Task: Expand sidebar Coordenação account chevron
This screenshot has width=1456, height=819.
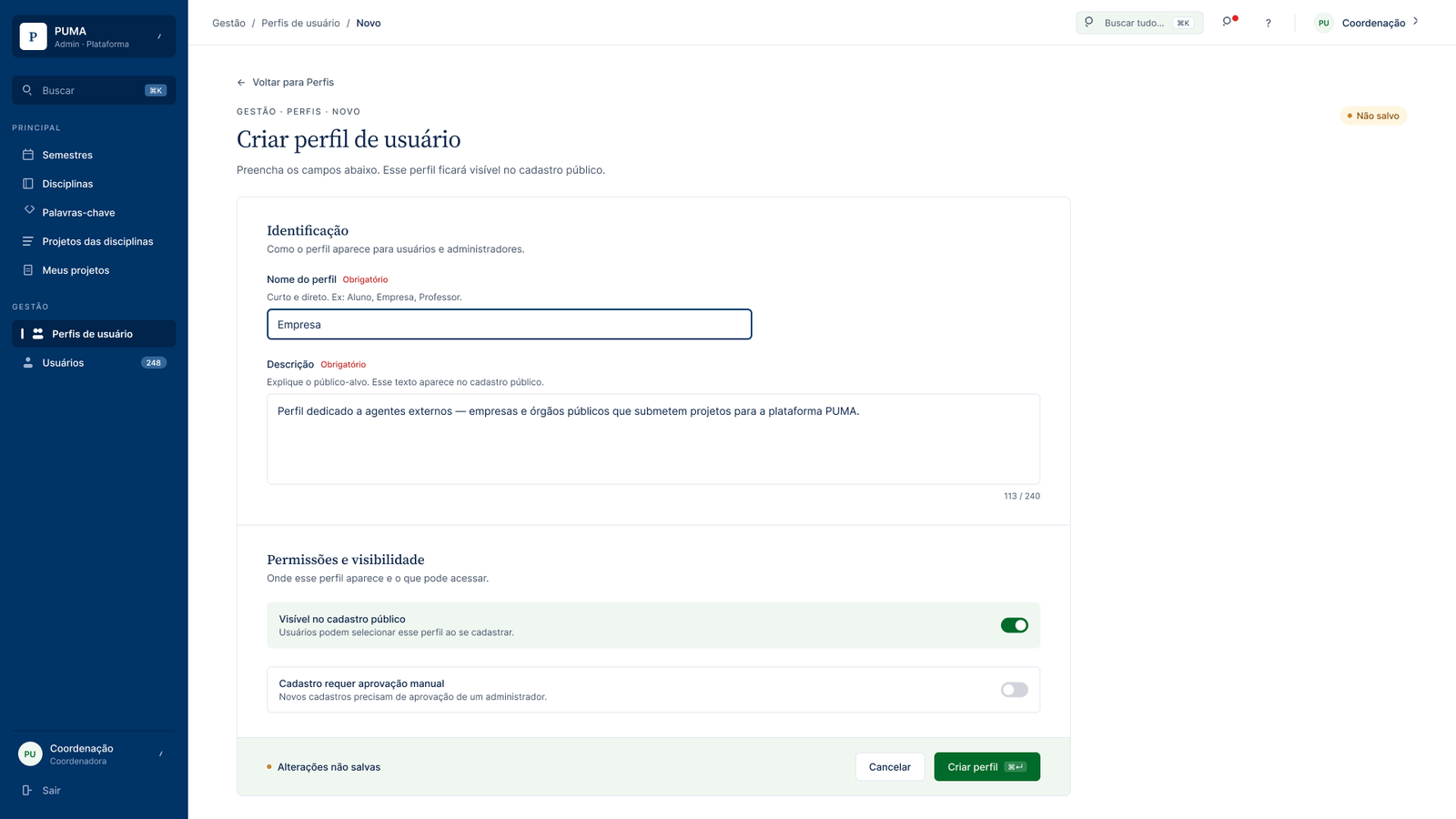Action: coord(161,753)
